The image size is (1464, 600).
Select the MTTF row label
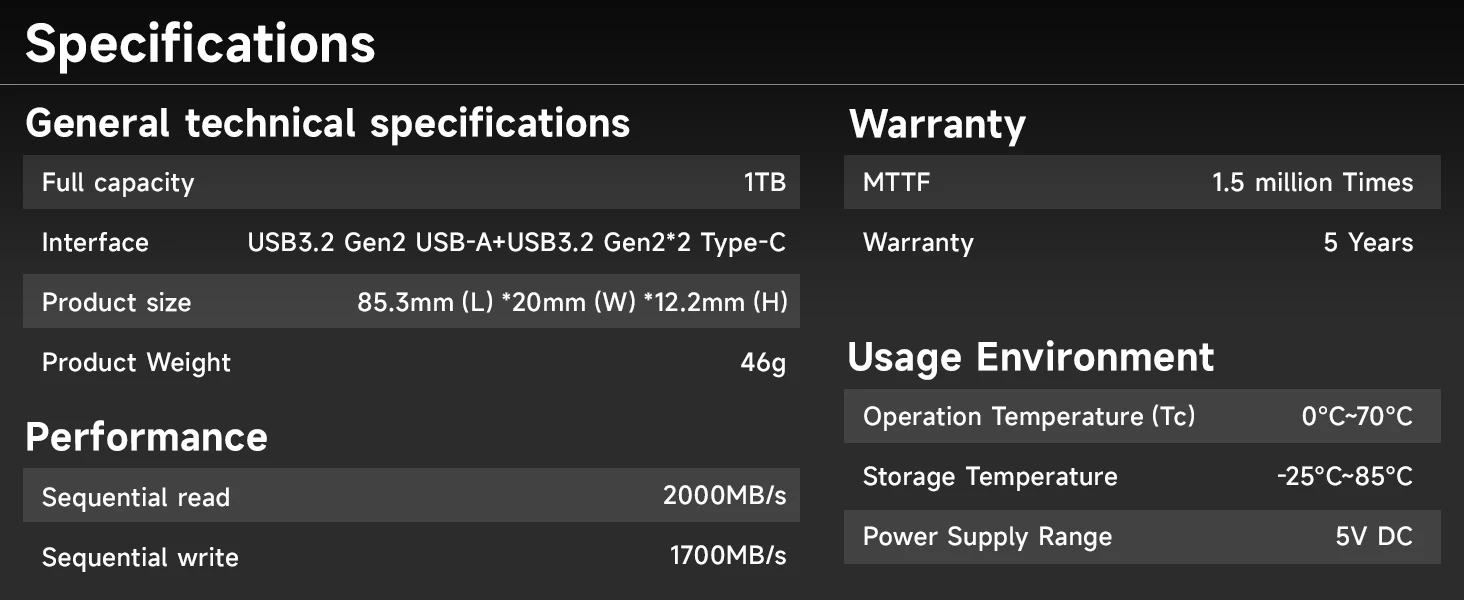[x=896, y=183]
